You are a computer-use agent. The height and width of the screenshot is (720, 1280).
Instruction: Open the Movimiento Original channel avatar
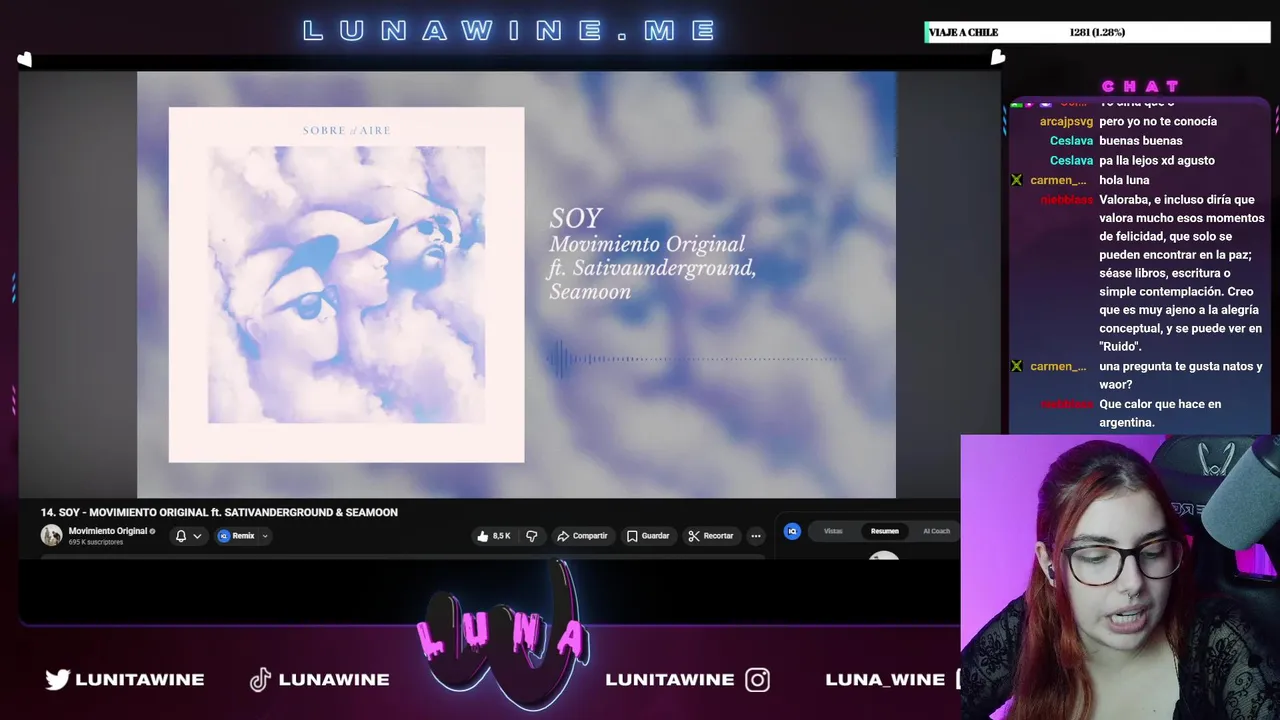[51, 536]
